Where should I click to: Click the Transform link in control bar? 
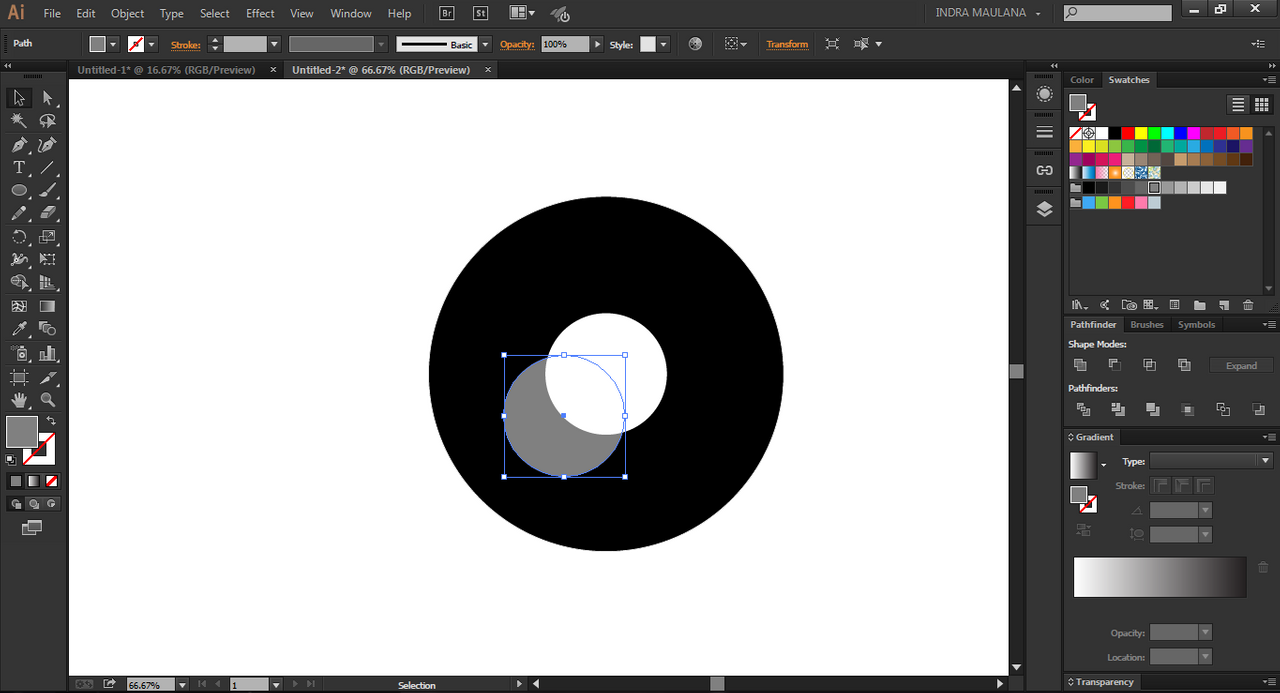(x=787, y=44)
